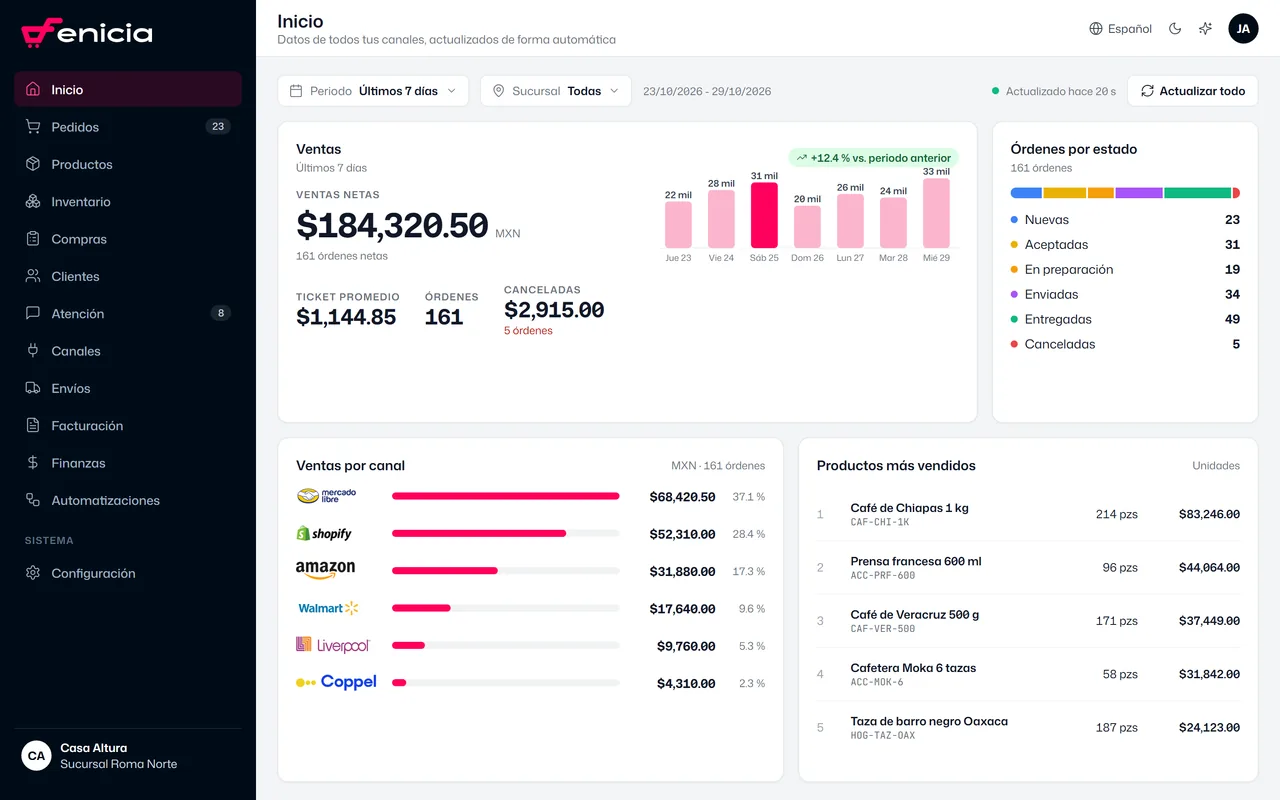
Task: Click the Facturación document icon
Action: [33, 425]
